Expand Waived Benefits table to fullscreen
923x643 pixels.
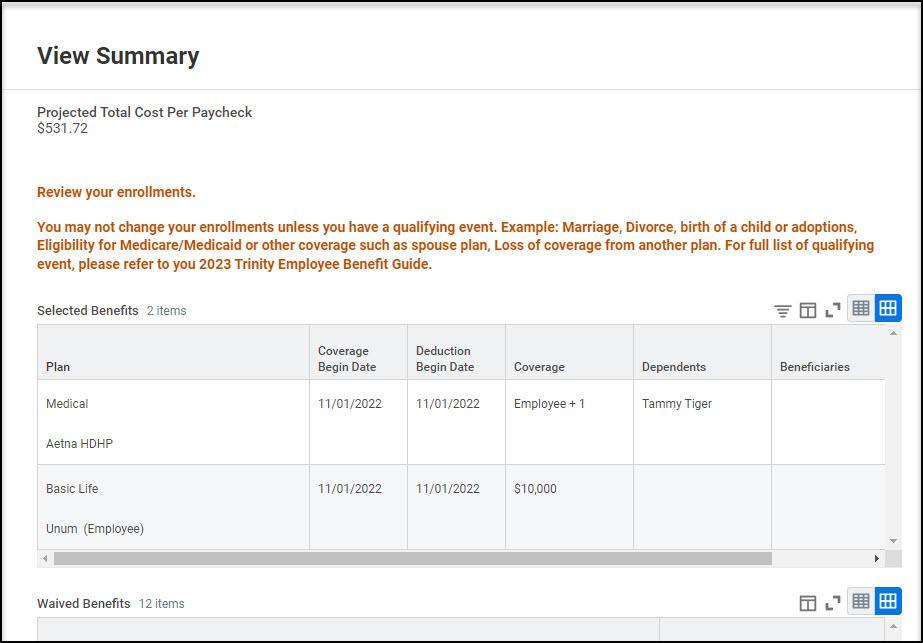pyautogui.click(x=832, y=603)
